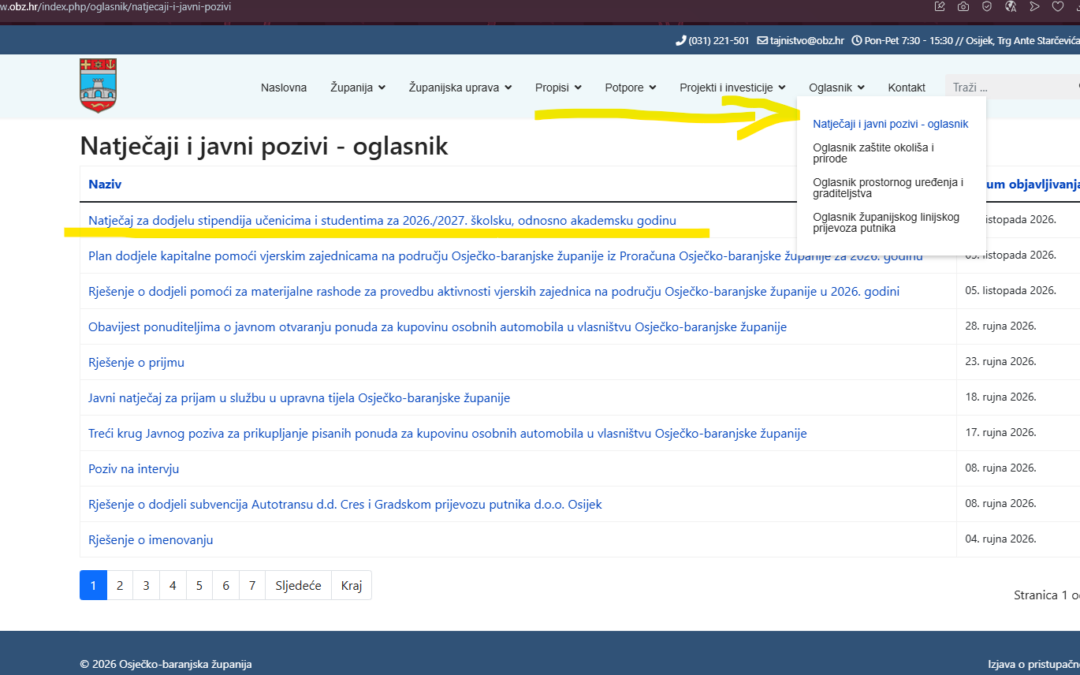The width and height of the screenshot is (1080, 675).
Task: Click the date in Rješenje o dodjeli pomoći row
Action: pyautogui.click(x=1010, y=291)
